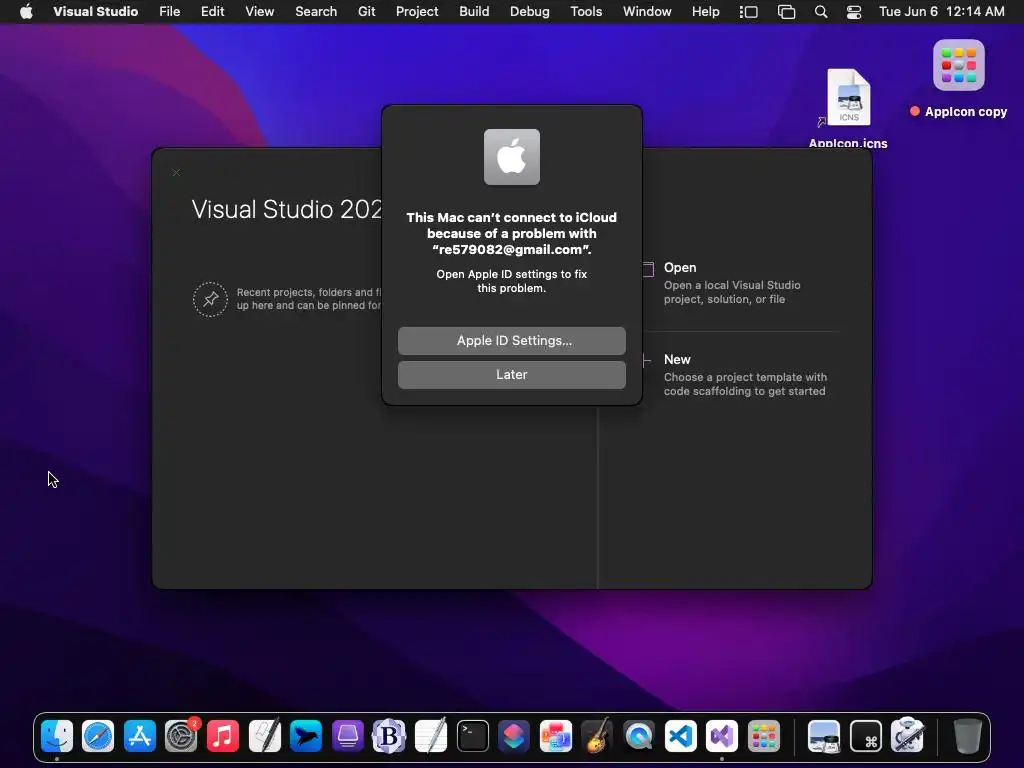Open Control Center from the menu bar
Screen dimensions: 1024x768
pyautogui.click(x=854, y=12)
